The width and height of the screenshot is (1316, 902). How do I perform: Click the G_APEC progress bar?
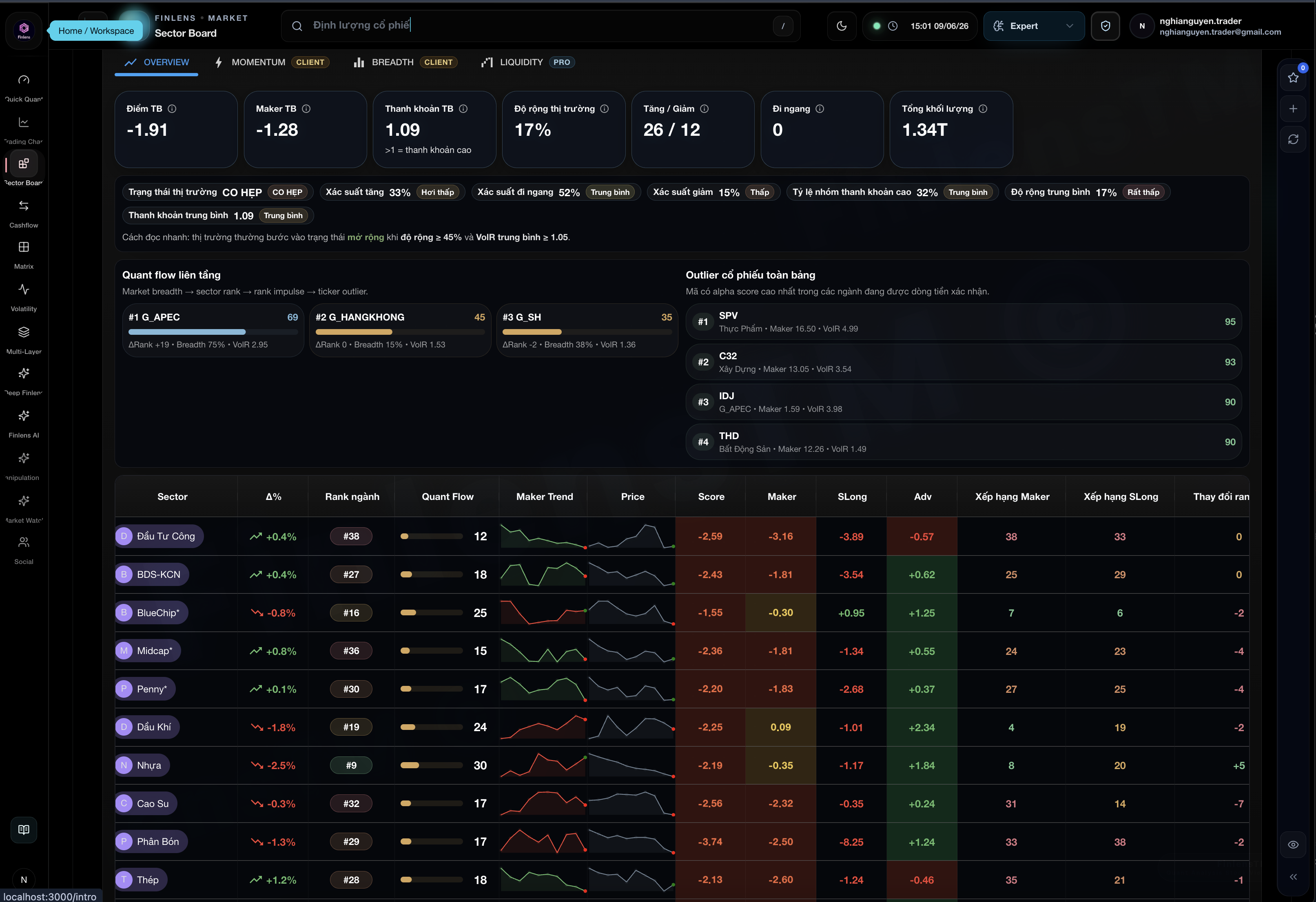[x=213, y=332]
